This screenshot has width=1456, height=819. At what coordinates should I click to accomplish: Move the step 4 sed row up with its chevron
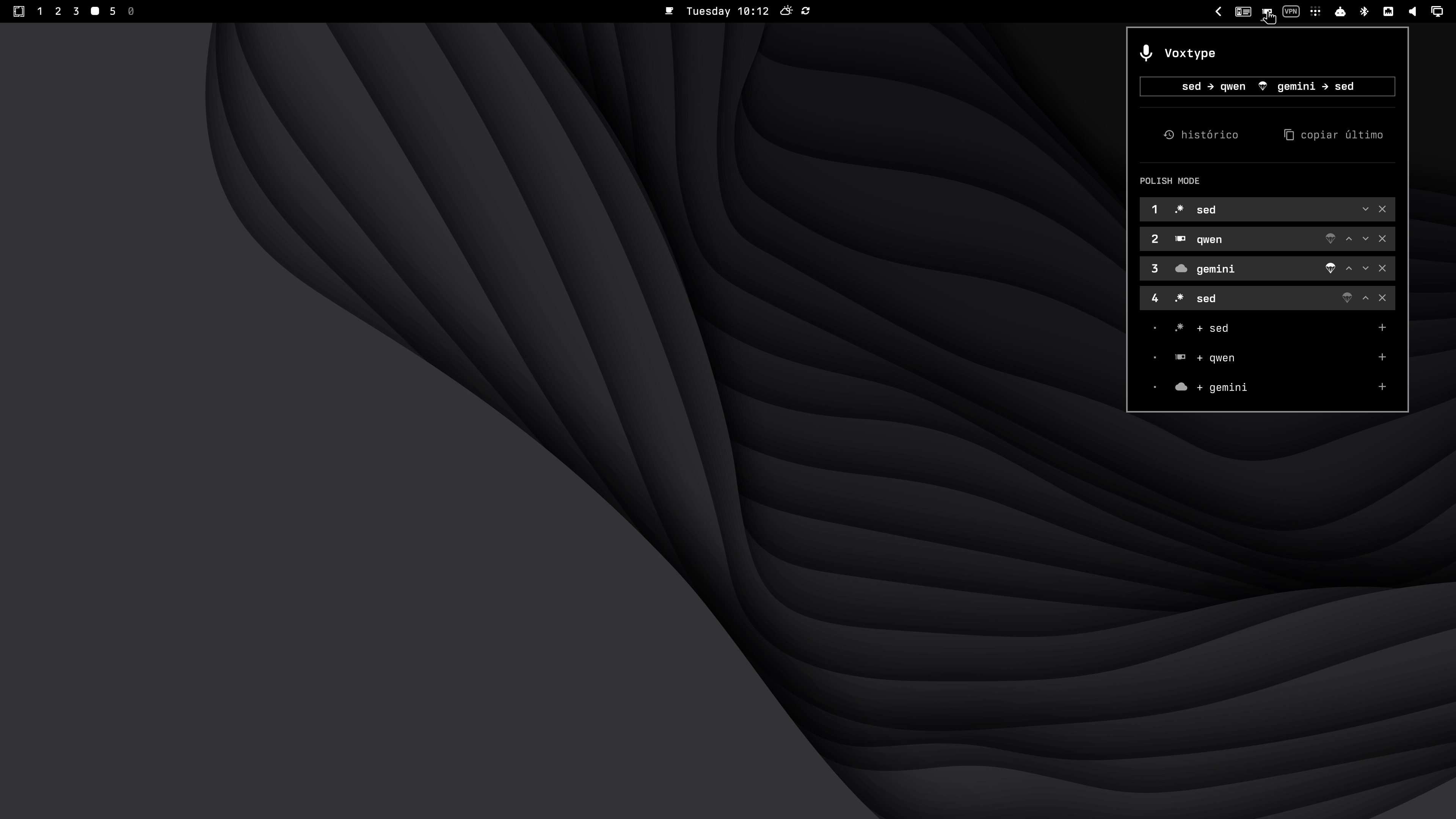tap(1365, 298)
